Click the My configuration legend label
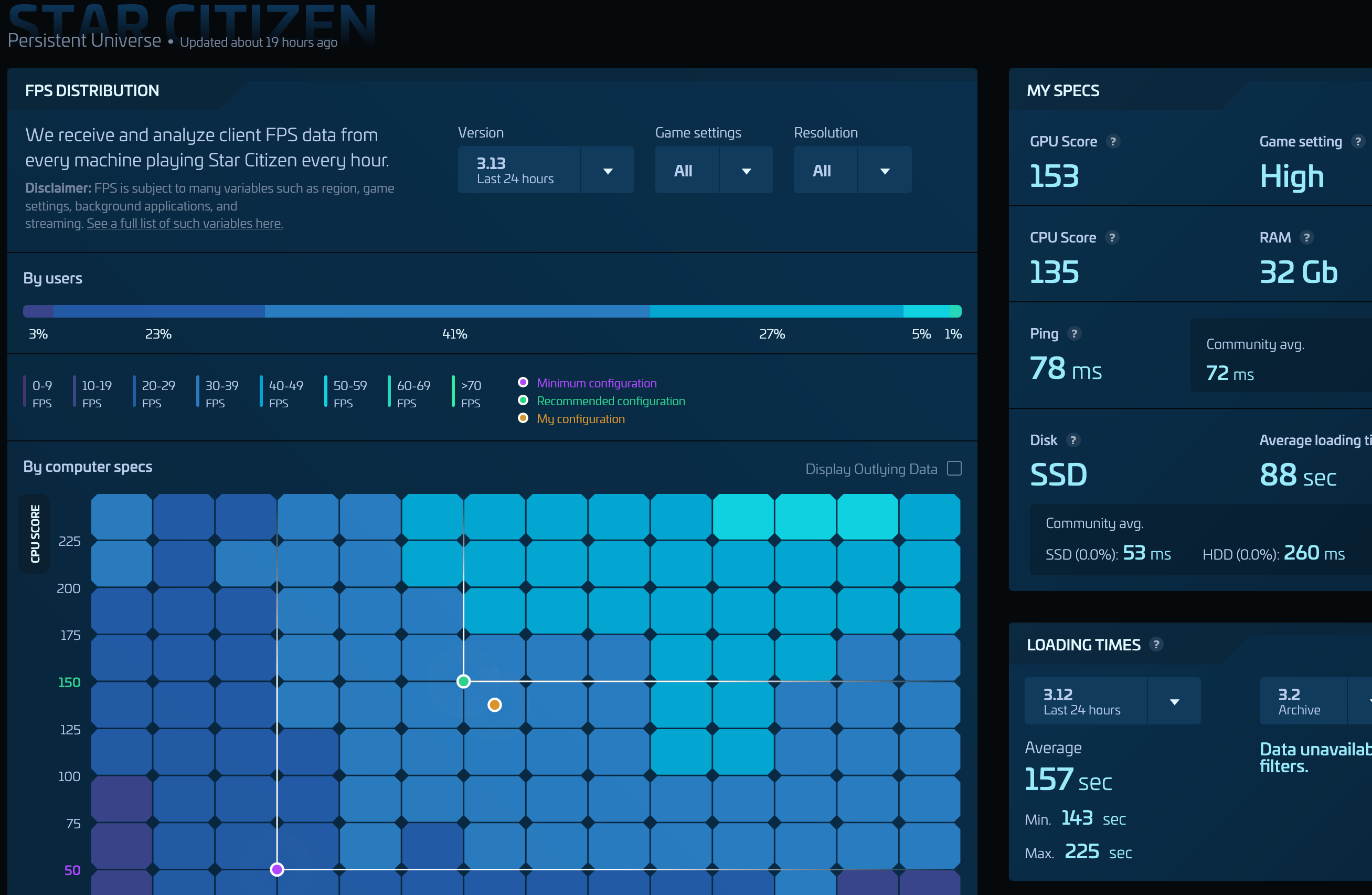The image size is (1372, 895). coord(580,419)
